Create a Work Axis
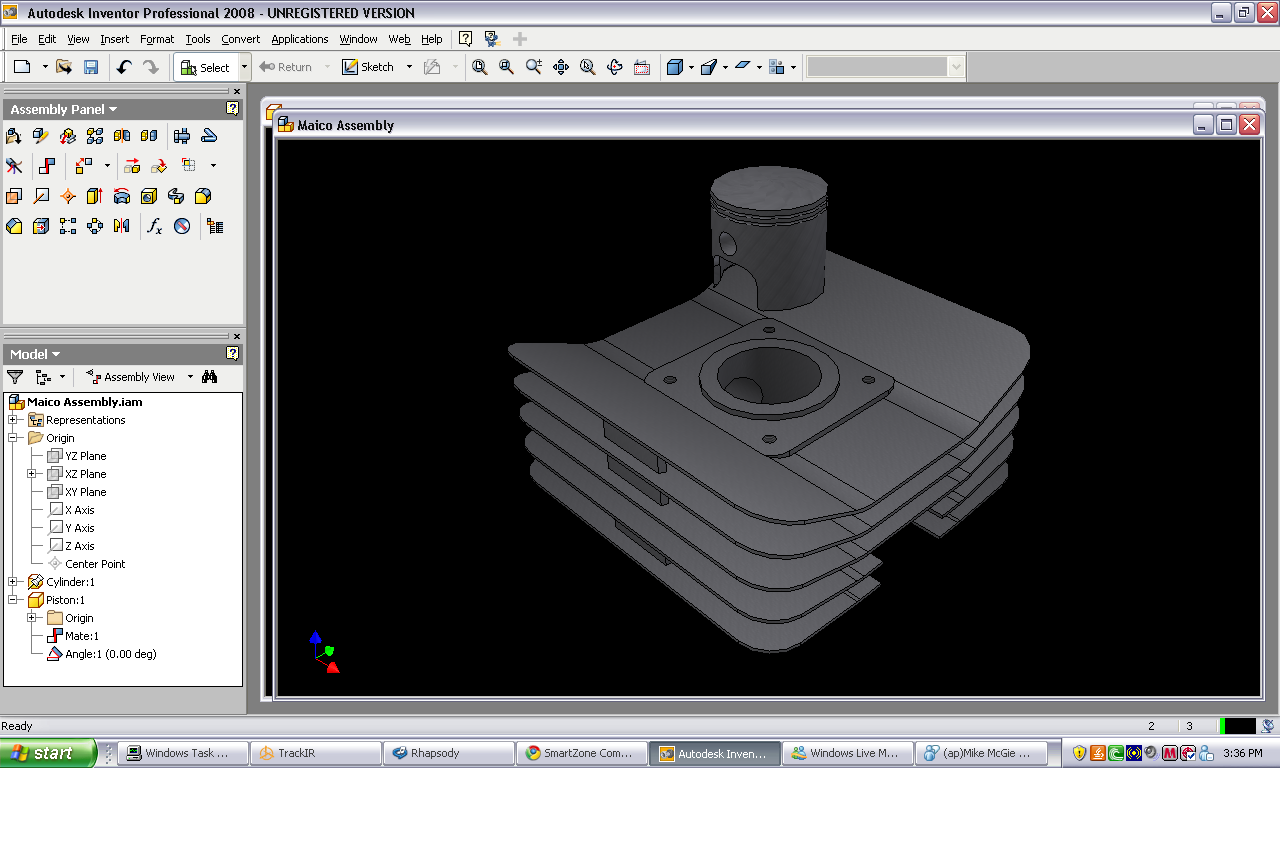This screenshot has height=864, width=1280. coord(41,196)
